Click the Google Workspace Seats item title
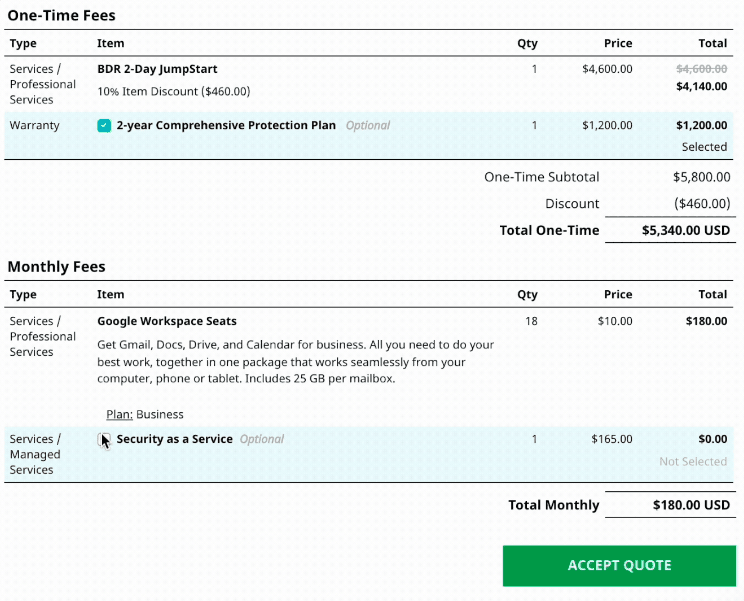Screen dimensions: 744x601 tap(167, 321)
